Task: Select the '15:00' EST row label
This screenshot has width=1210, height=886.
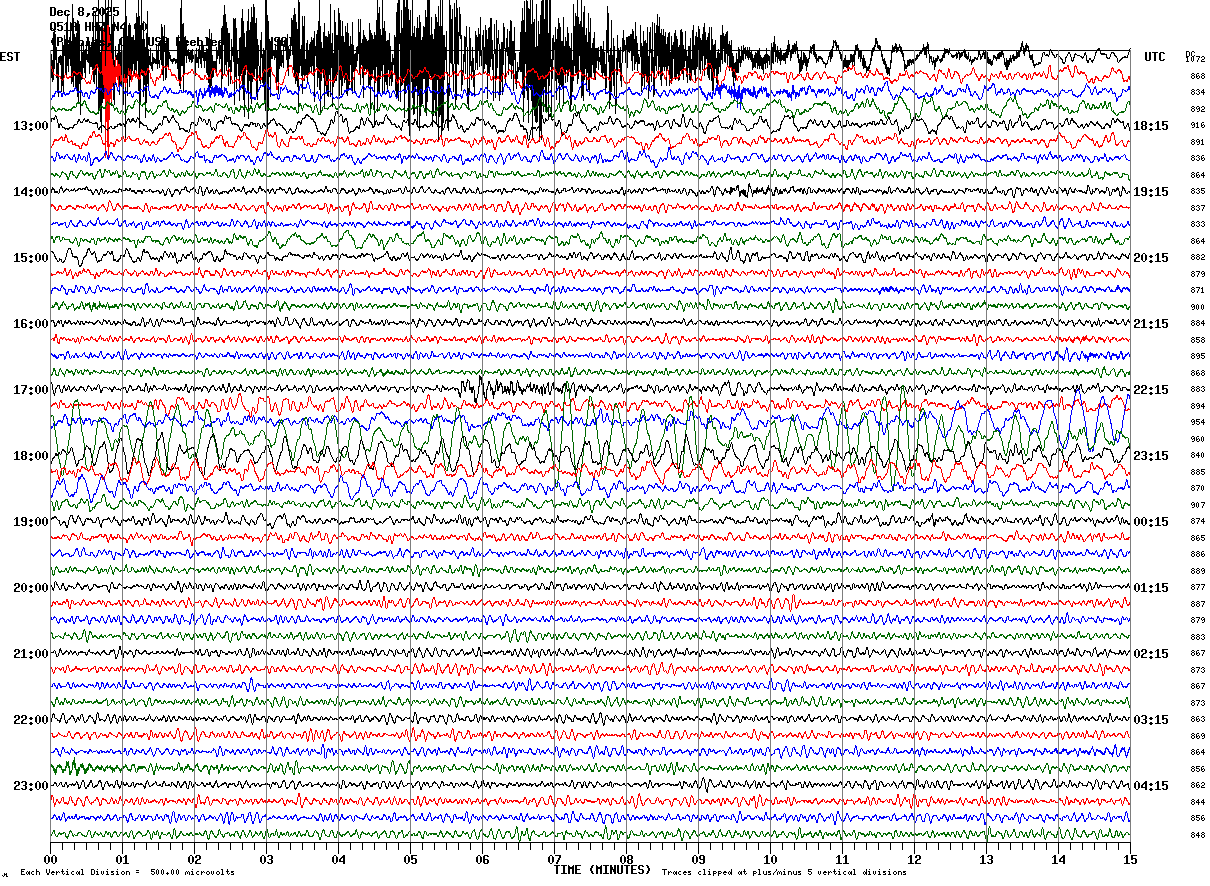Action: click(31, 258)
